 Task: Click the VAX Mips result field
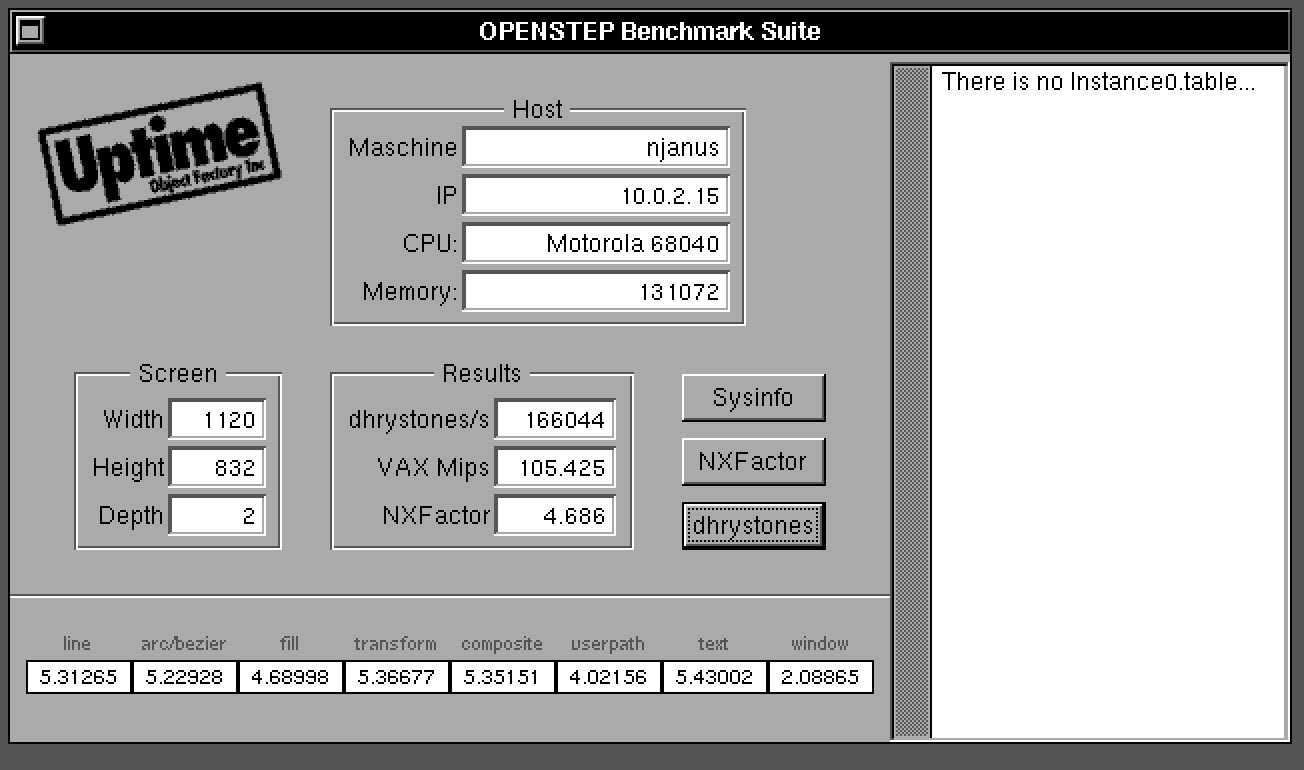click(x=555, y=468)
